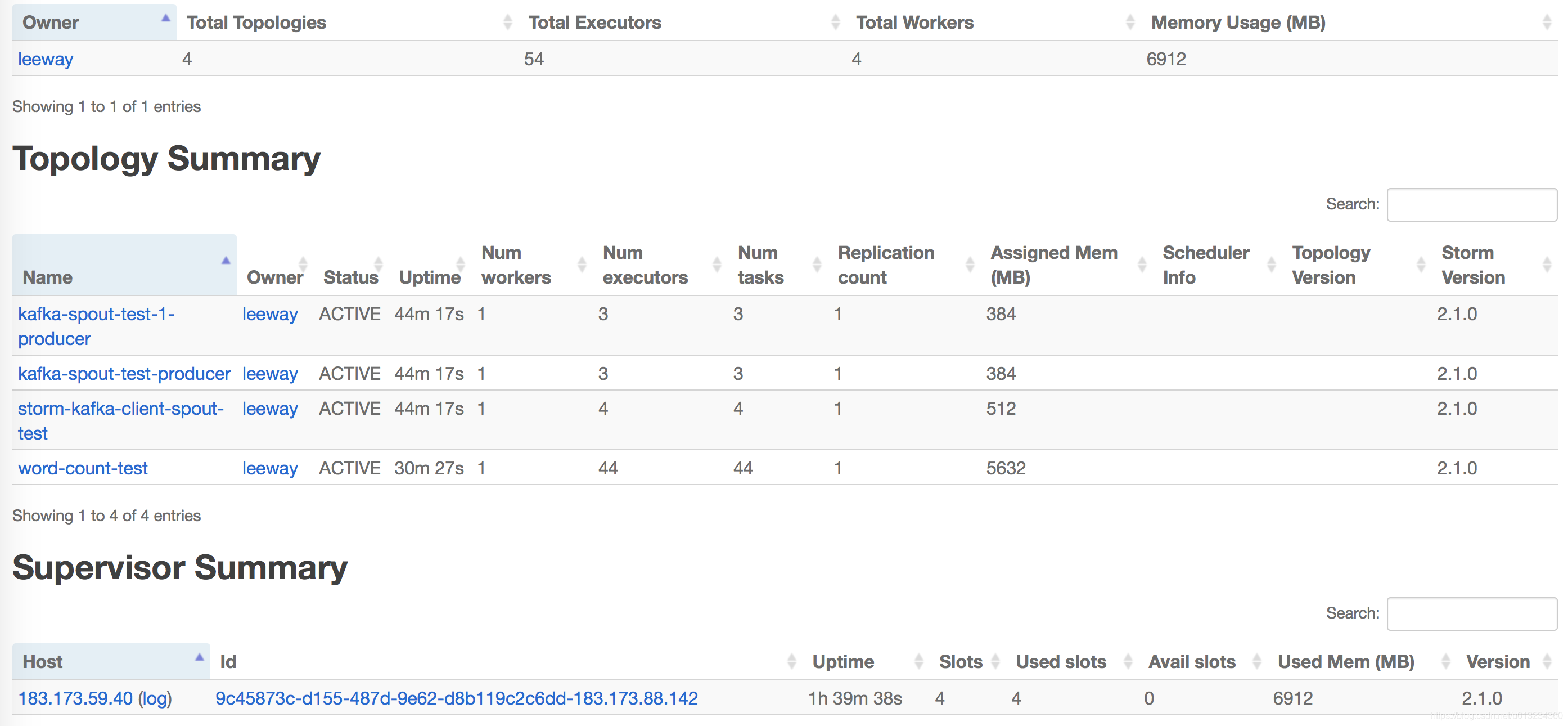Open storm-kafka-client-spout-test topology link
This screenshot has height=726, width=1568.
120,409
